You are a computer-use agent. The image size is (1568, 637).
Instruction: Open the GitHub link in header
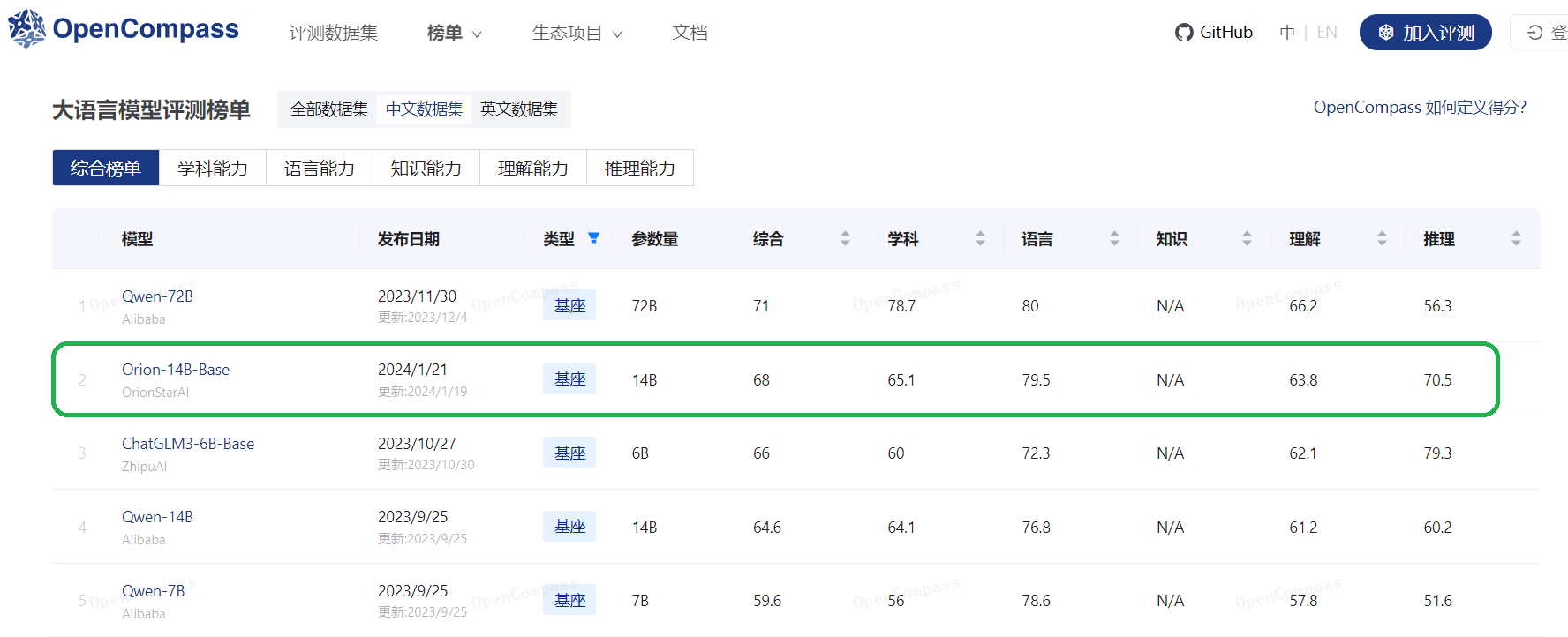[1214, 33]
